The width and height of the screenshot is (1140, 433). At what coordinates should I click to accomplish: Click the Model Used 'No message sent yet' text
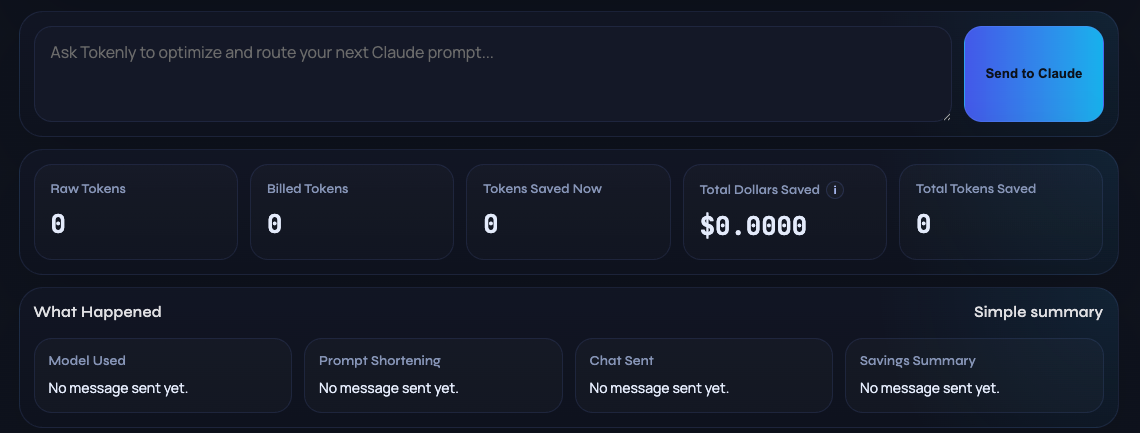[x=118, y=388]
